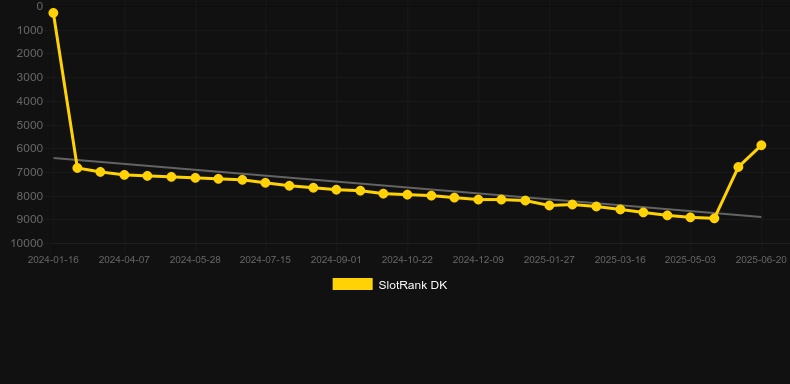Select the first data point at 2024-01-16

tap(53, 13)
